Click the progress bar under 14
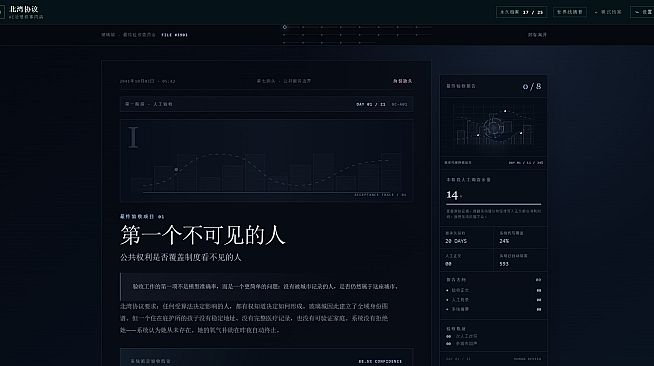 pyautogui.click(x=493, y=204)
